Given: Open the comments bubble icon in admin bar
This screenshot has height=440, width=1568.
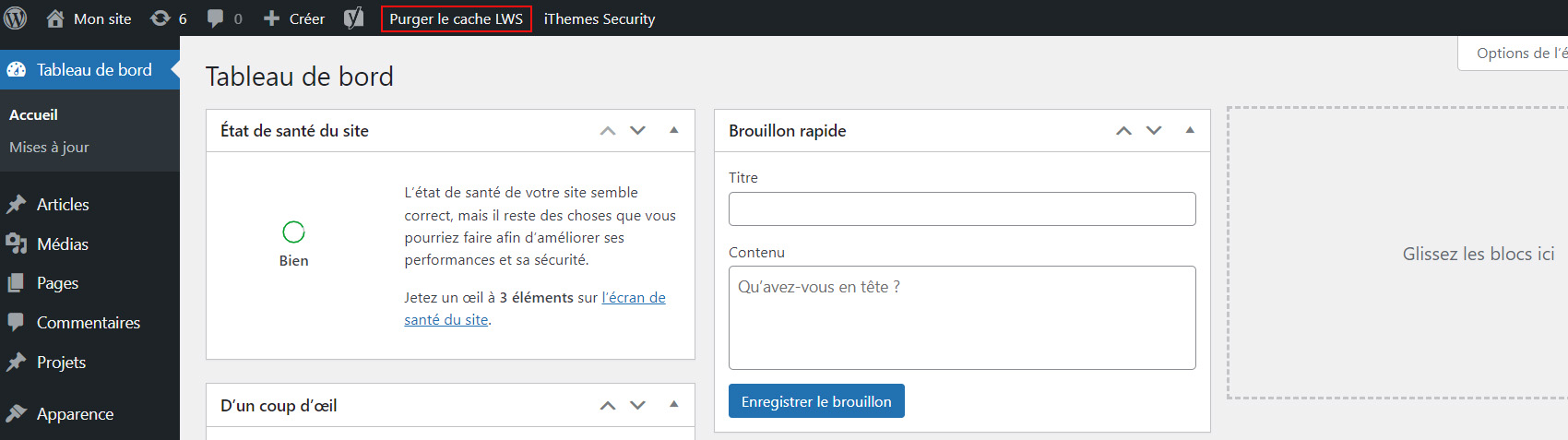Looking at the screenshot, I should coord(215,18).
